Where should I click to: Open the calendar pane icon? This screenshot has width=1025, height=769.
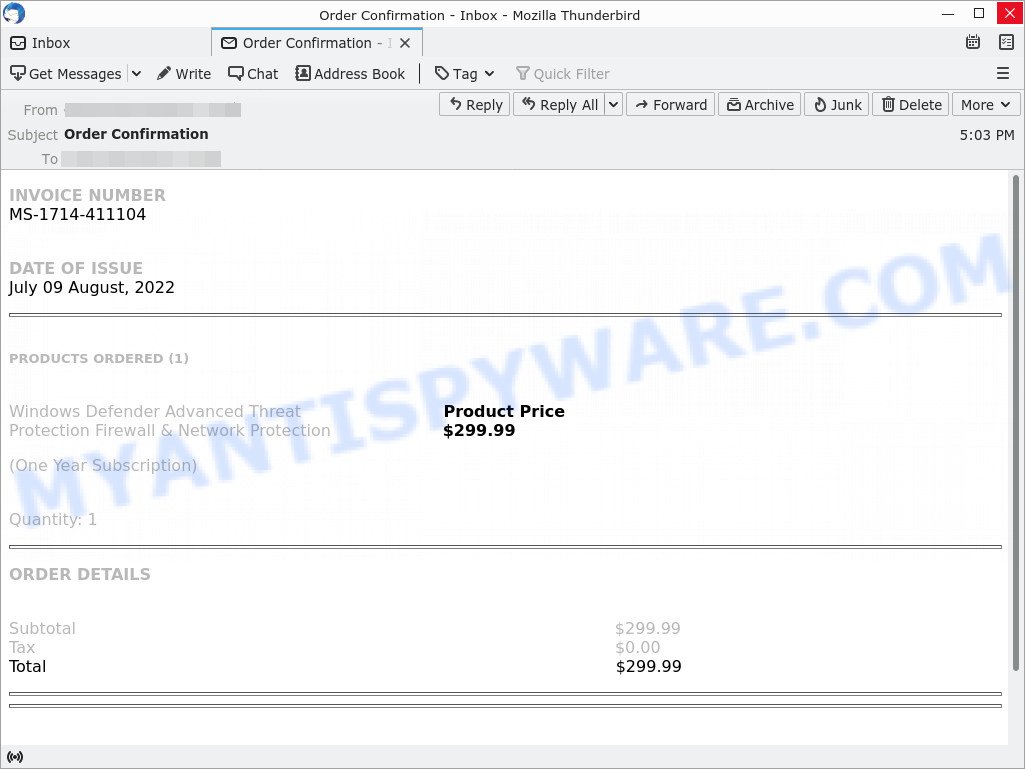pos(973,42)
